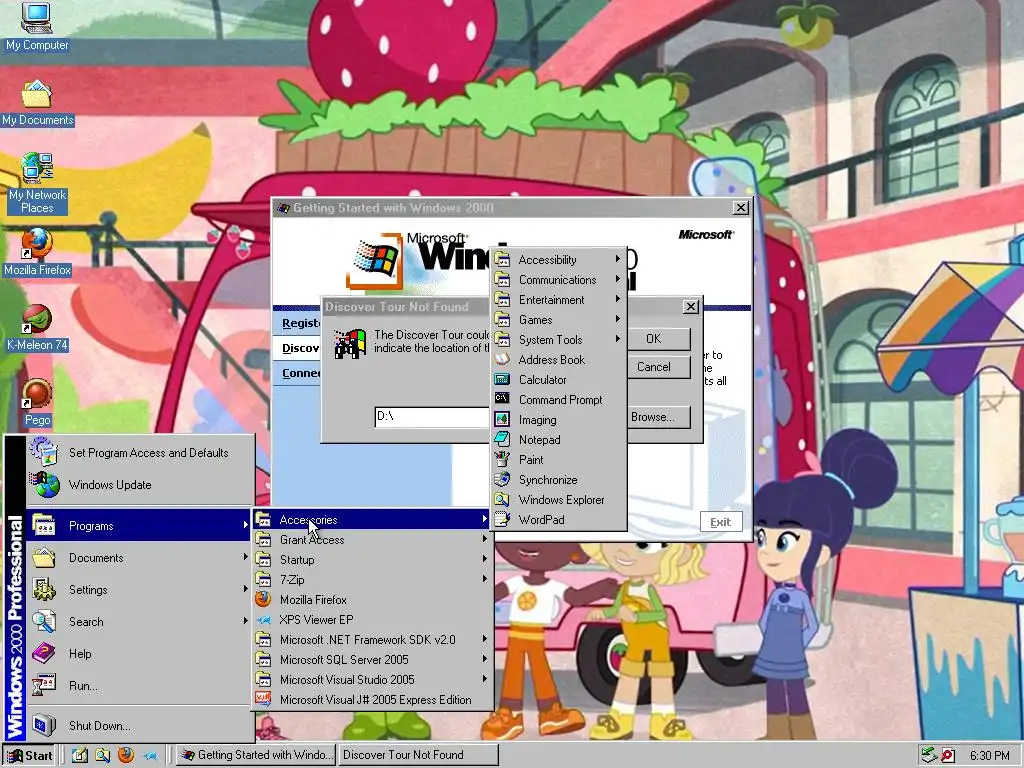This screenshot has height=768, width=1024.
Task: Click Getting Started with Windows taskbar button
Action: coord(256,755)
